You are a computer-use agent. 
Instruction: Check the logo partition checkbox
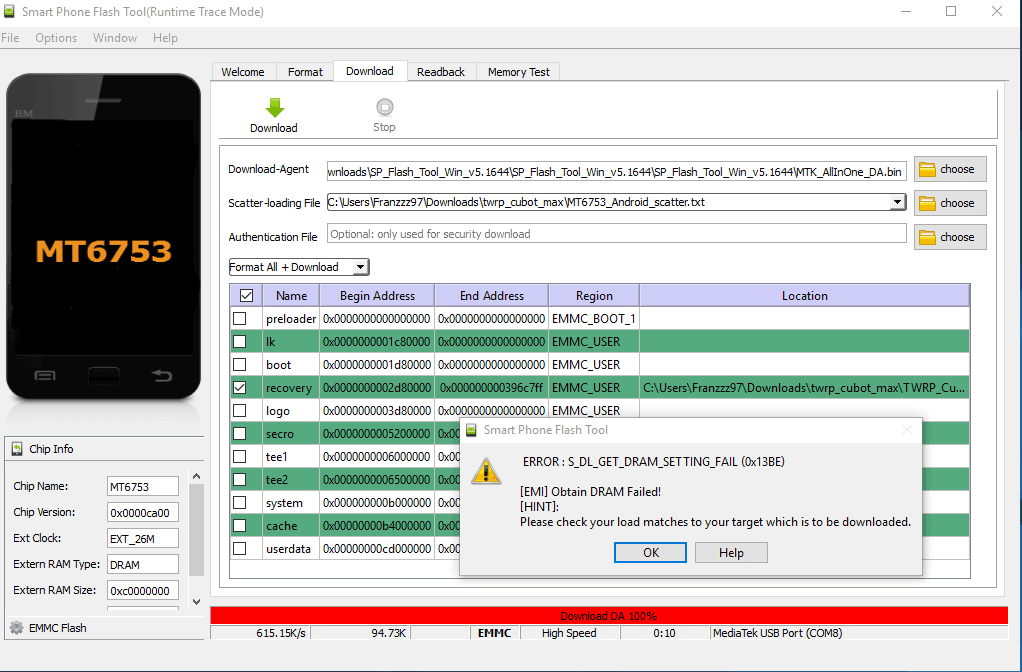coord(240,411)
